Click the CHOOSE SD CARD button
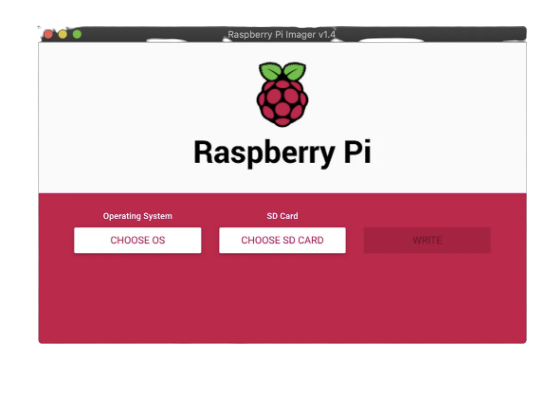Viewport: 557px width, 394px height. click(x=282, y=240)
